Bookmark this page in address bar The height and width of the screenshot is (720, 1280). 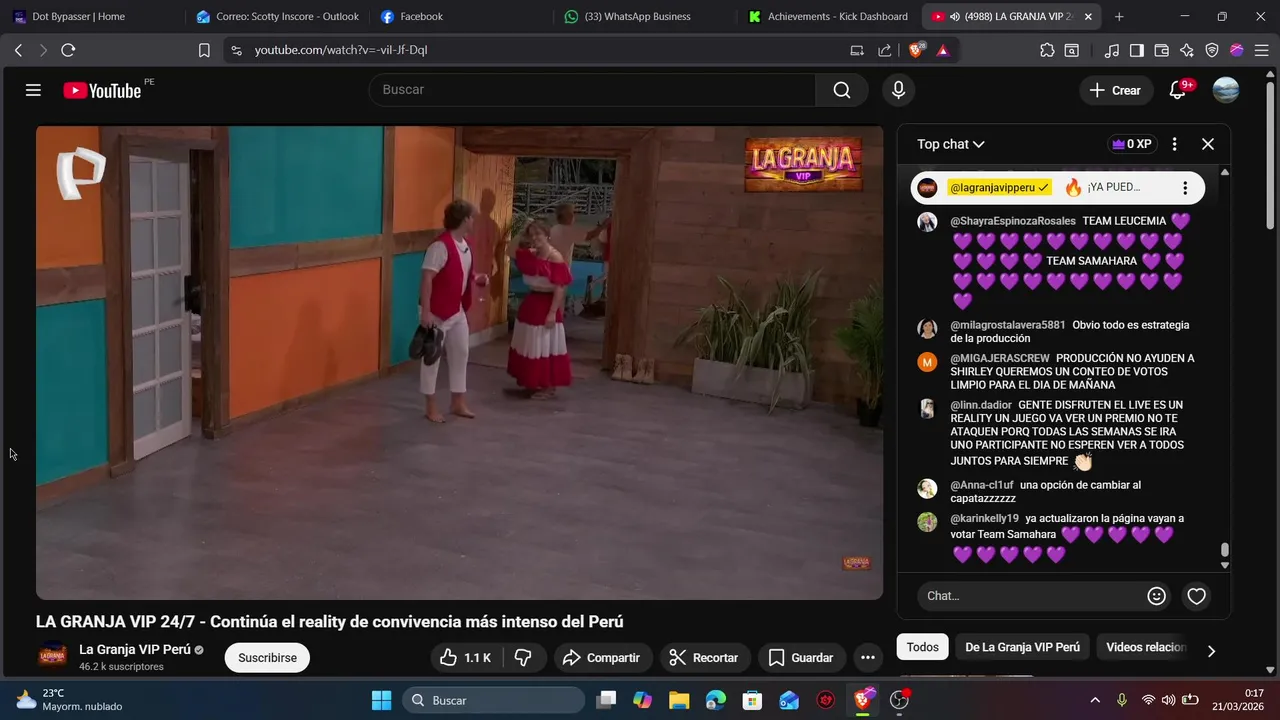tap(204, 50)
